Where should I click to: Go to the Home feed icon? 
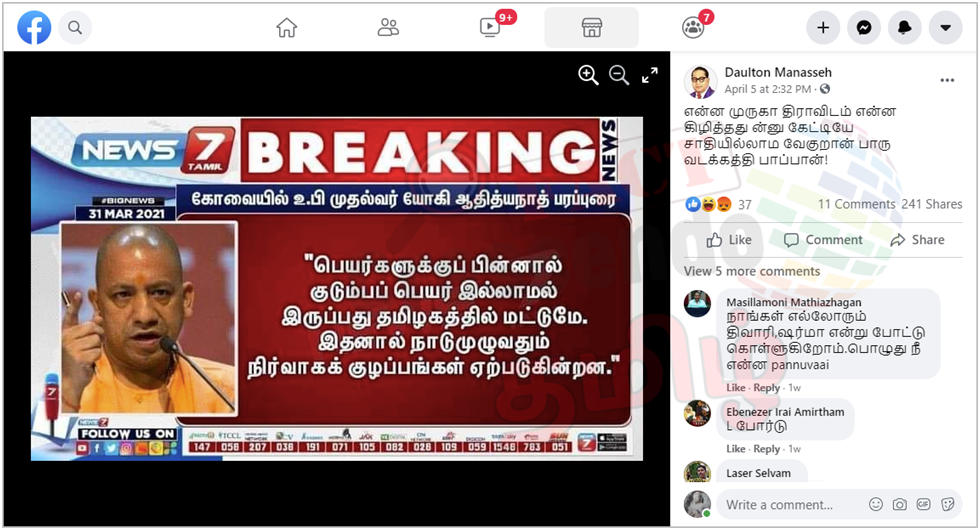tap(287, 28)
